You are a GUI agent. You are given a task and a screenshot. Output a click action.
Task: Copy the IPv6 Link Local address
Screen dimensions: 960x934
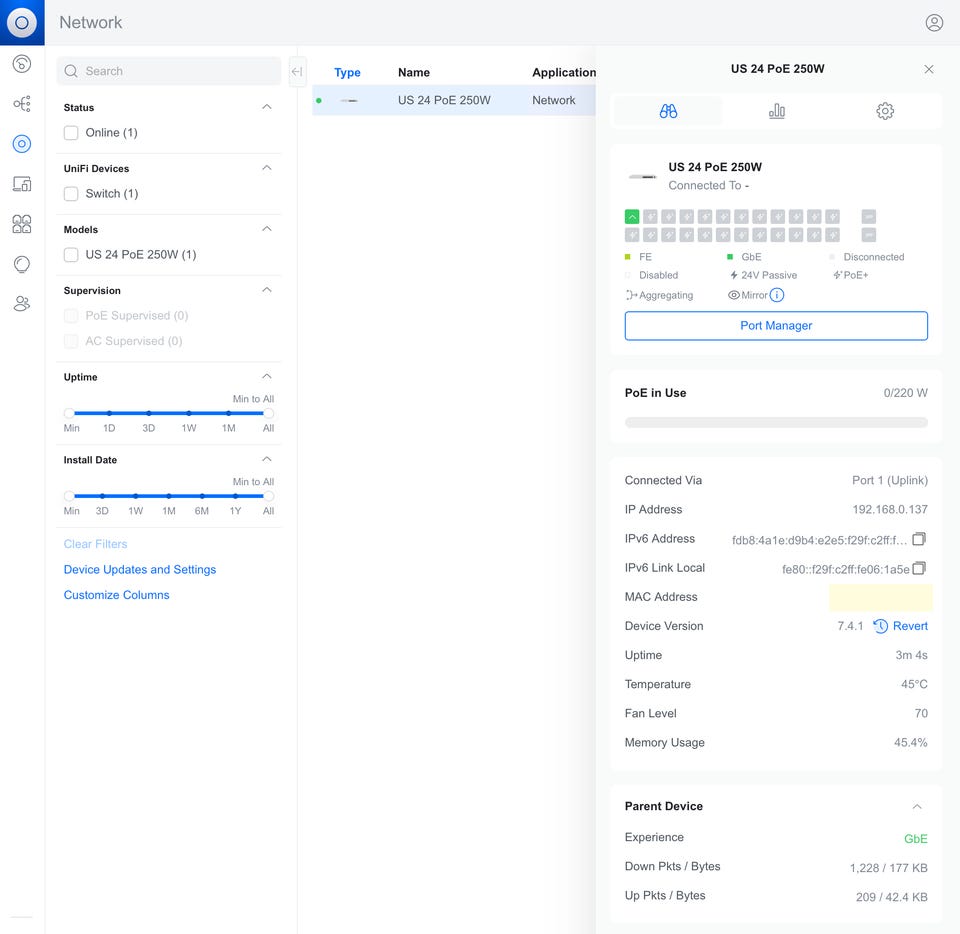(x=918, y=568)
